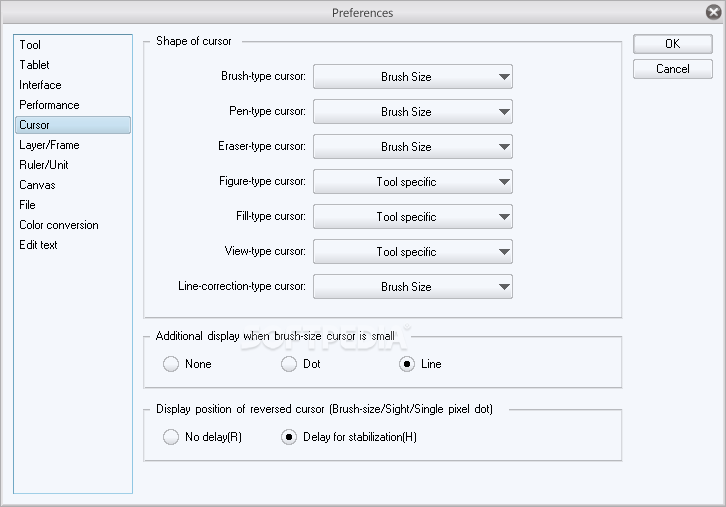The width and height of the screenshot is (726, 507).
Task: Select None for additional cursor display
Action: [x=171, y=364]
